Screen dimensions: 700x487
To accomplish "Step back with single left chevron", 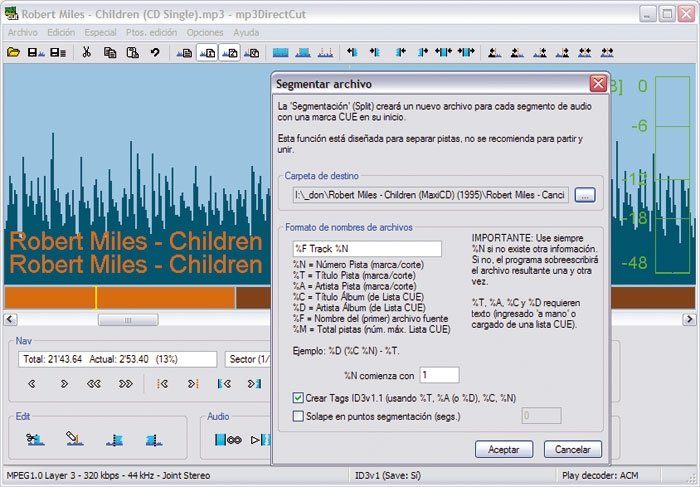I will pyautogui.click(x=32, y=383).
